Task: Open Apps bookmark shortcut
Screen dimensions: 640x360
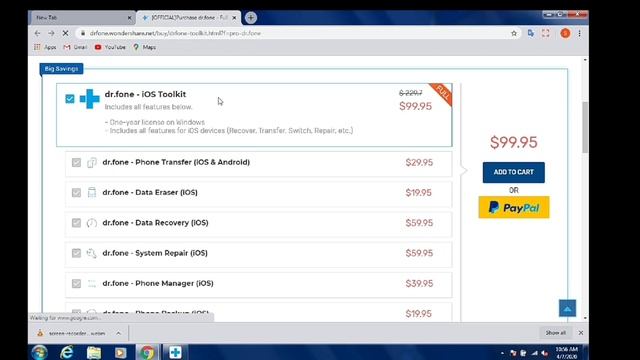Action: (x=45, y=47)
